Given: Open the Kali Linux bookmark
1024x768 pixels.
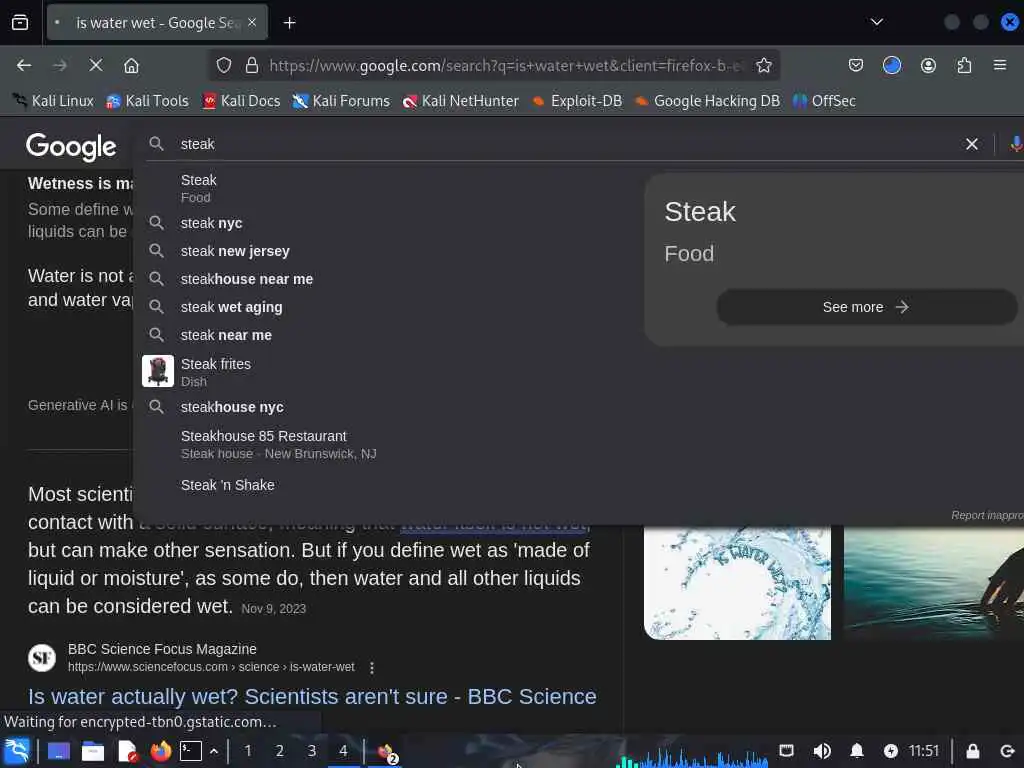Looking at the screenshot, I should tap(54, 101).
